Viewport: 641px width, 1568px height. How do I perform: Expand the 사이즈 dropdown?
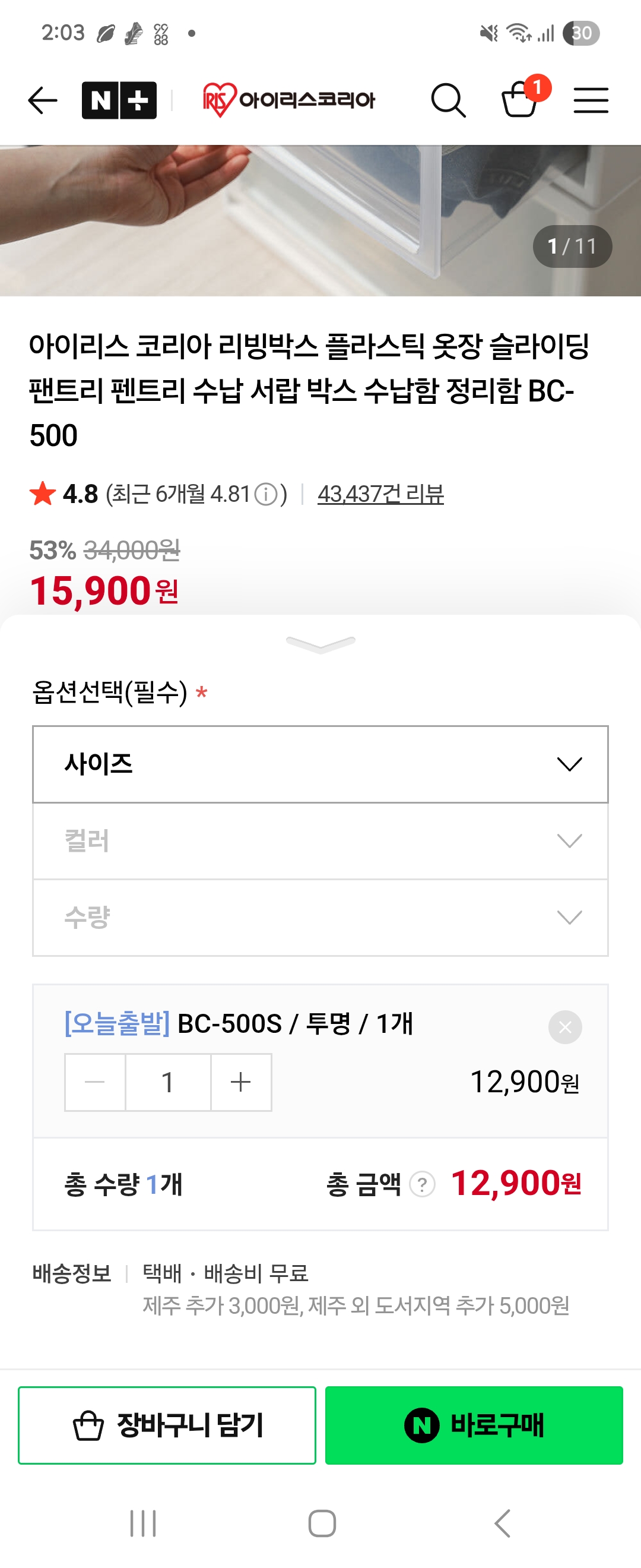point(320,764)
